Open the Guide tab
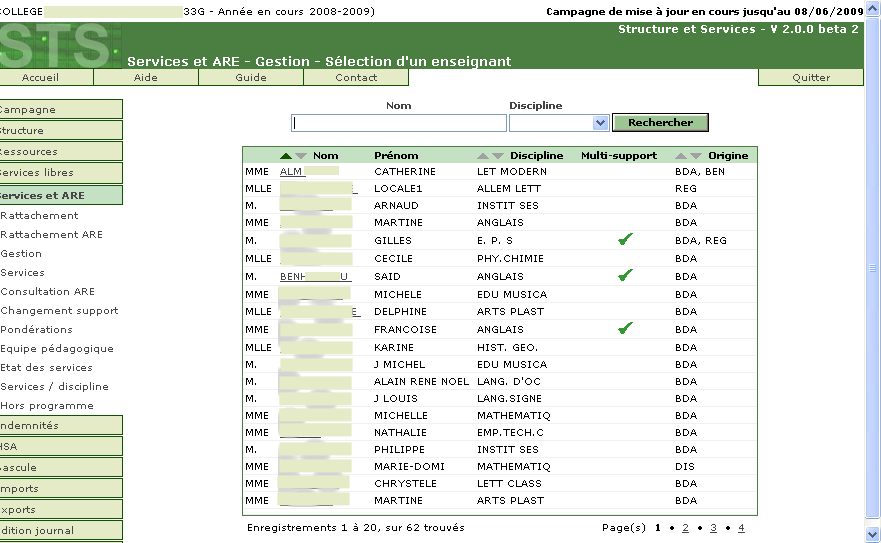The height and width of the screenshot is (543, 881). (251, 78)
